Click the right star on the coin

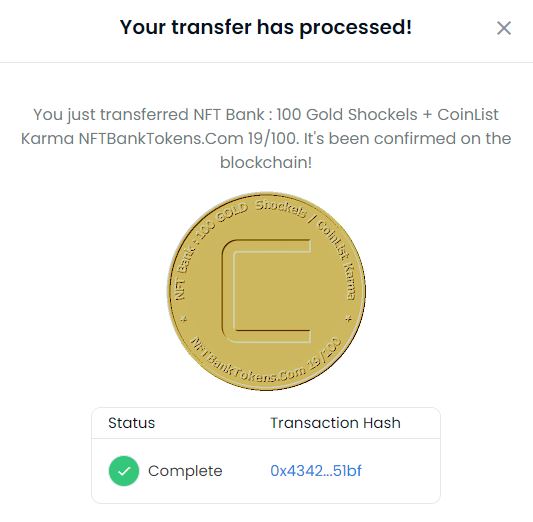coord(348,319)
